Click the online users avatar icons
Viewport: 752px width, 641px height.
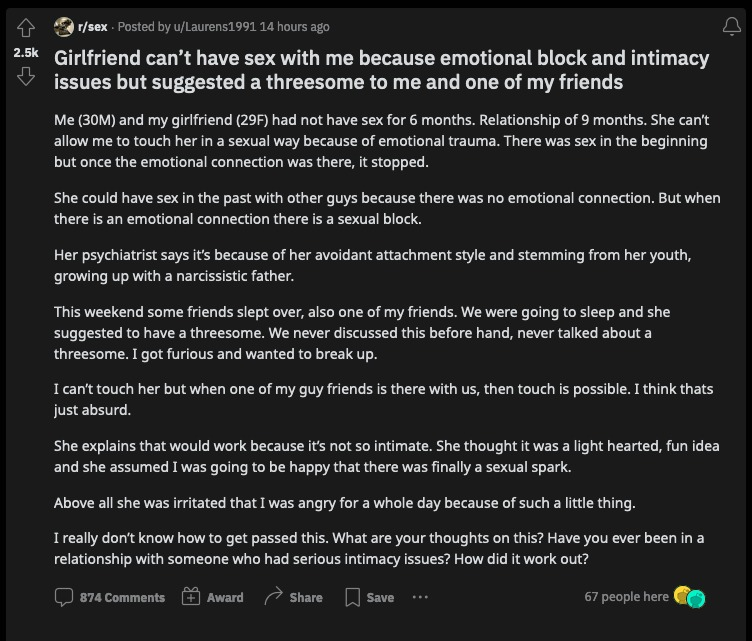click(690, 597)
